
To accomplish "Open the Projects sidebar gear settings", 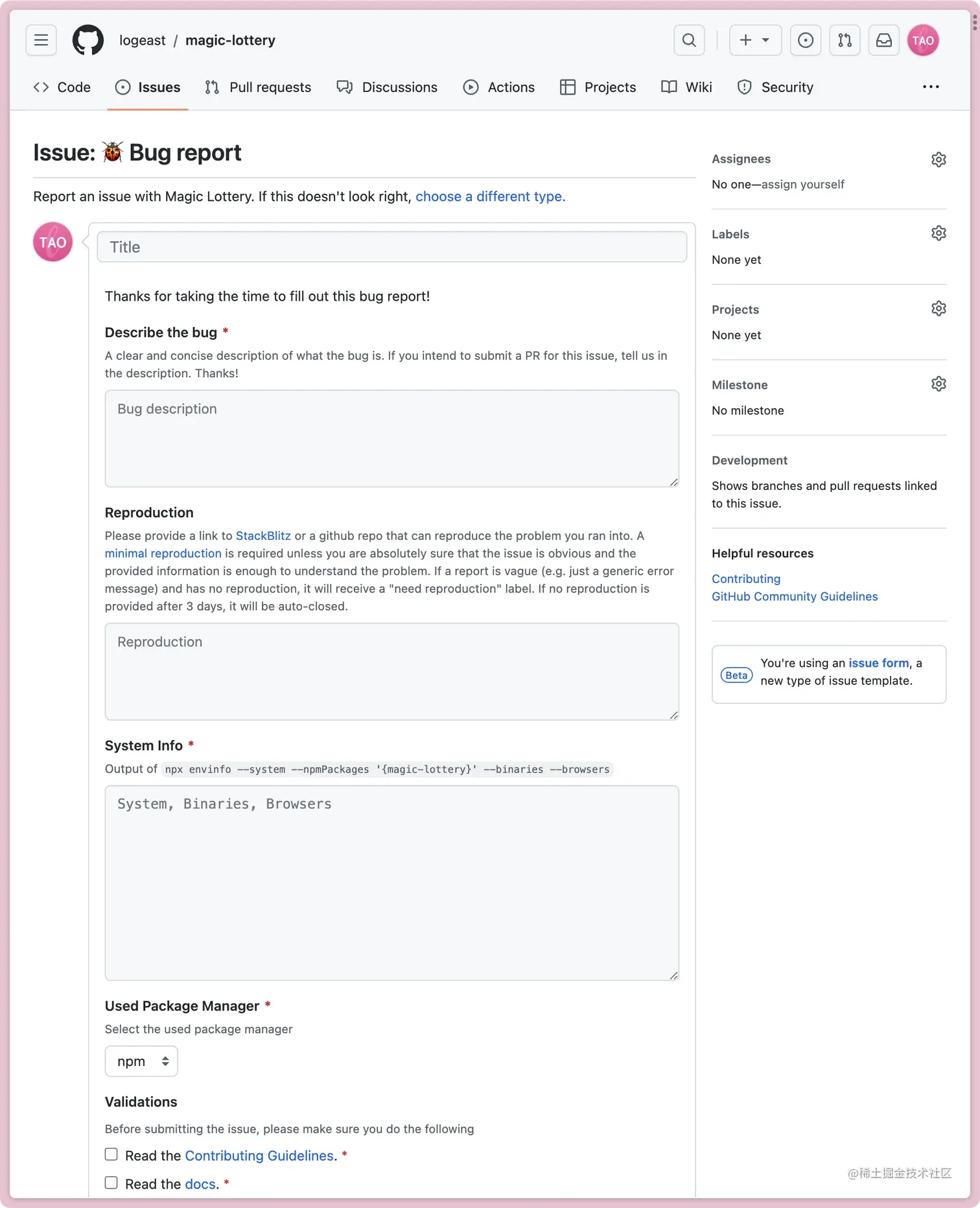I will coord(939,308).
